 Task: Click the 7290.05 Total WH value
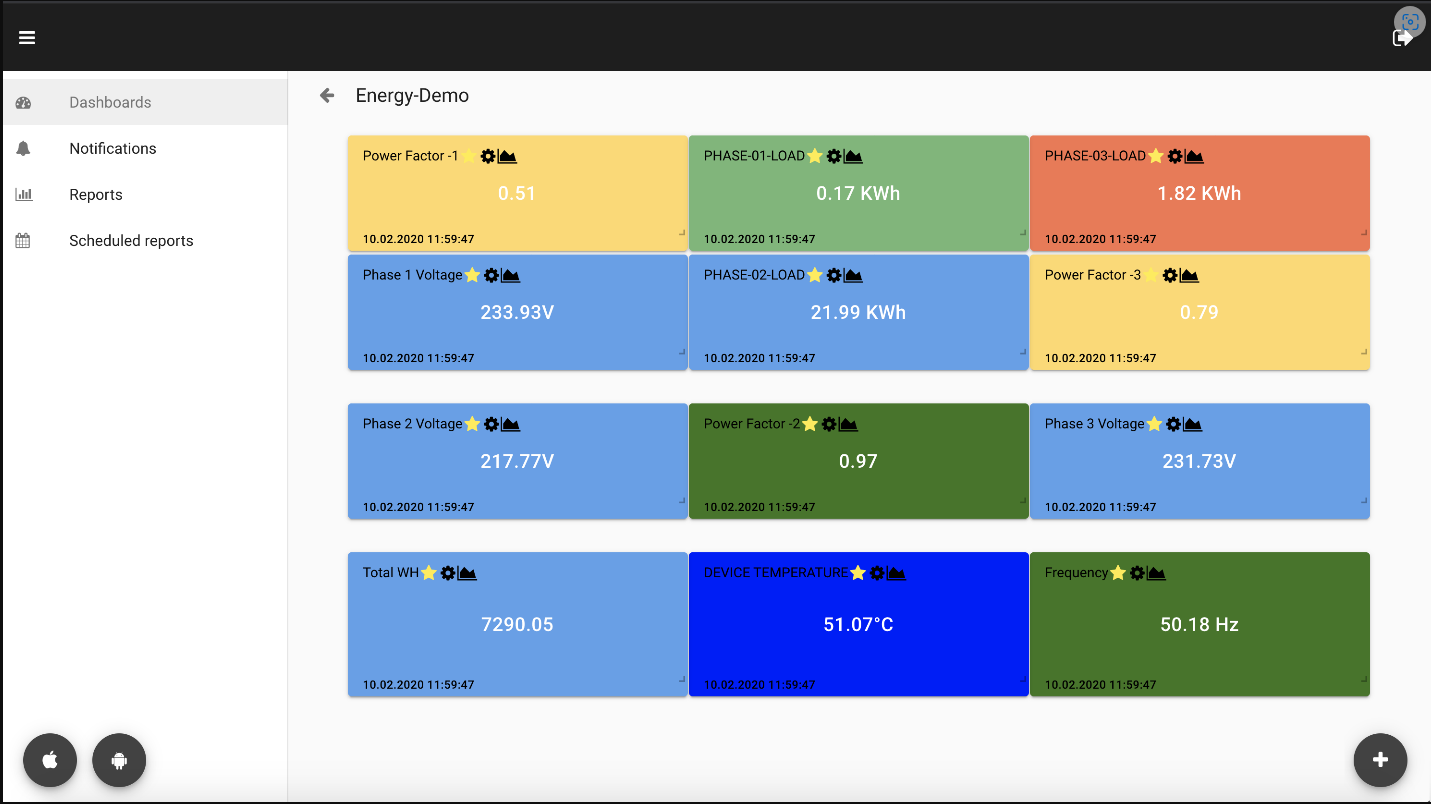[517, 624]
